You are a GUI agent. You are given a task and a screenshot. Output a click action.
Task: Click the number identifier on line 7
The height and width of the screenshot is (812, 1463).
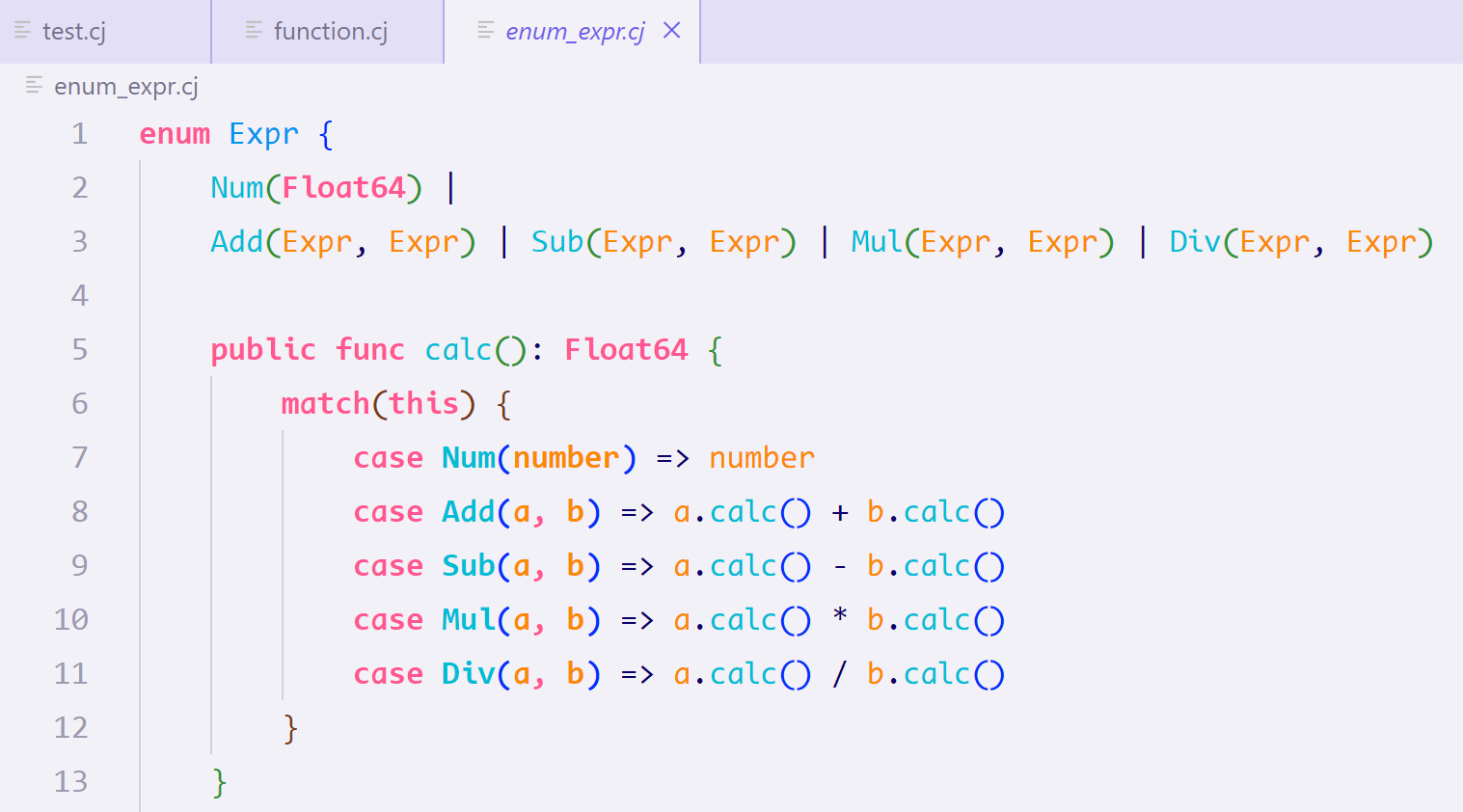(761, 457)
